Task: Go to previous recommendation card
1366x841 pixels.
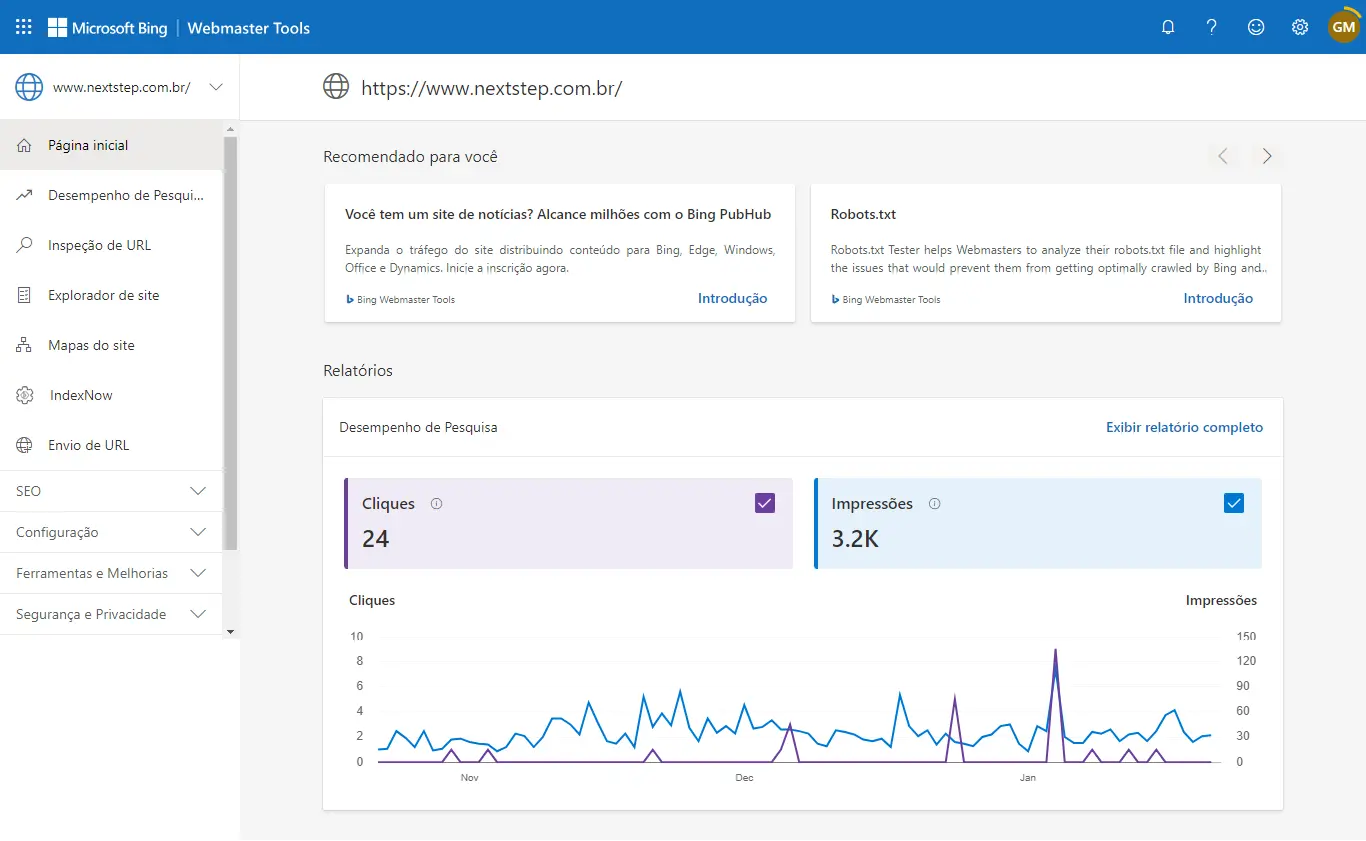Action: pos(1222,156)
